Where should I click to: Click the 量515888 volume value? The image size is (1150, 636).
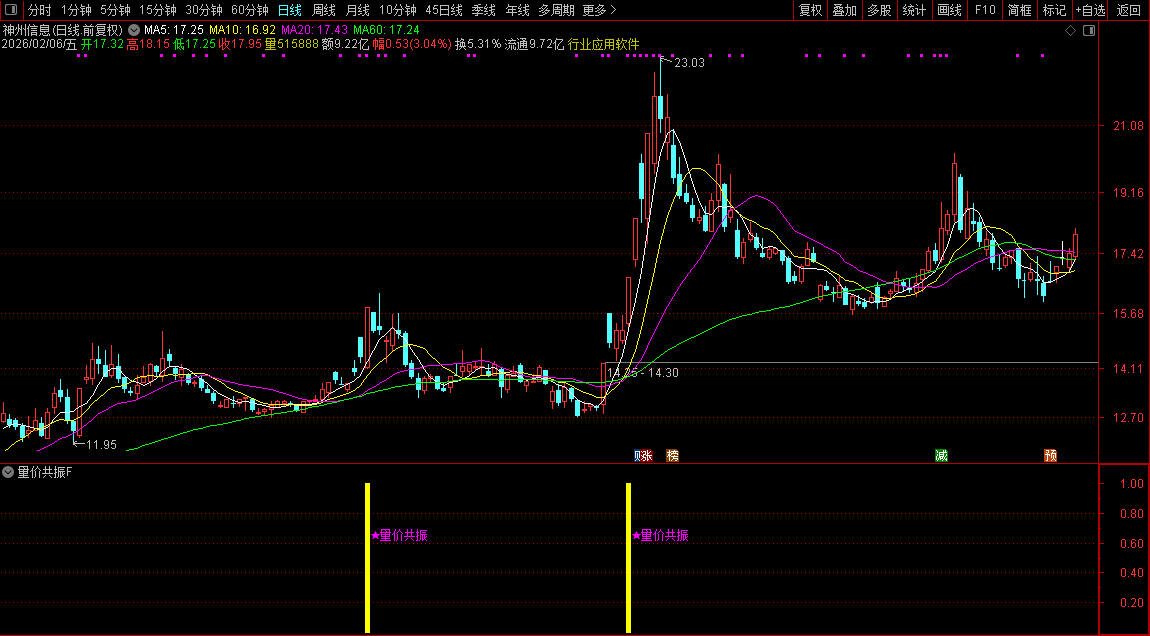pos(292,44)
